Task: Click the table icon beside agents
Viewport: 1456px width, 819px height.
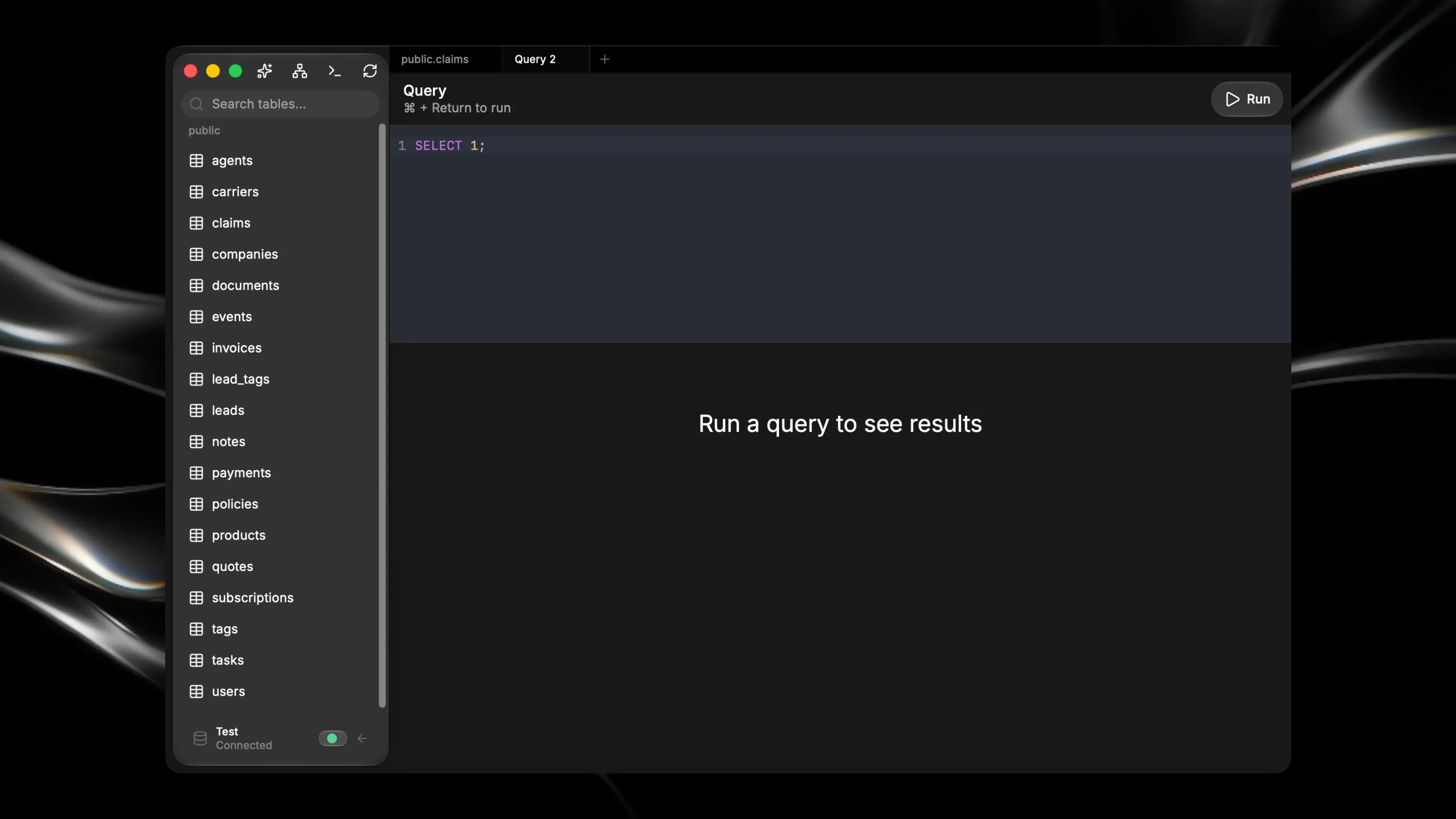Action: click(196, 161)
